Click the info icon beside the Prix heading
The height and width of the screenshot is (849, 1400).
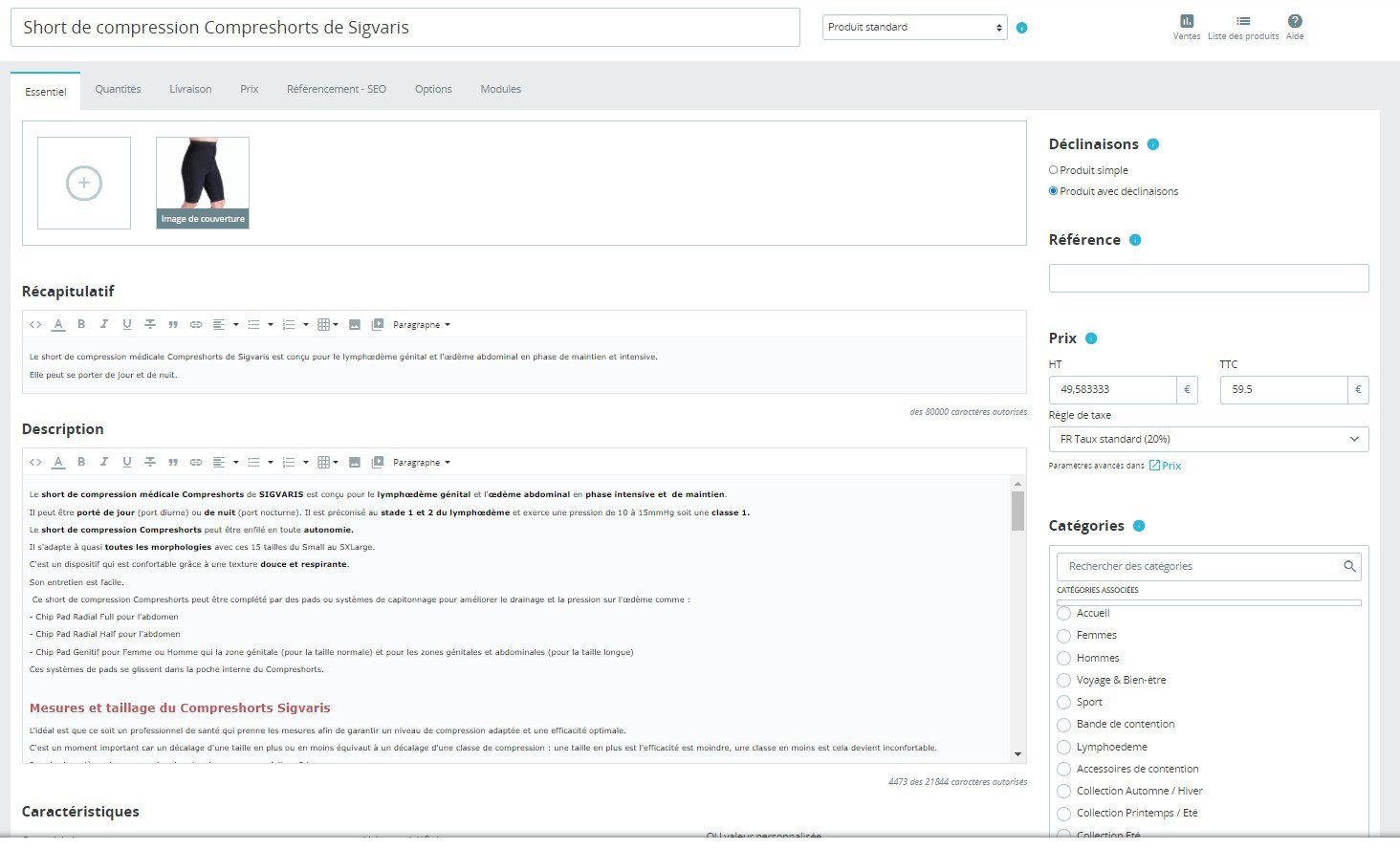1091,338
